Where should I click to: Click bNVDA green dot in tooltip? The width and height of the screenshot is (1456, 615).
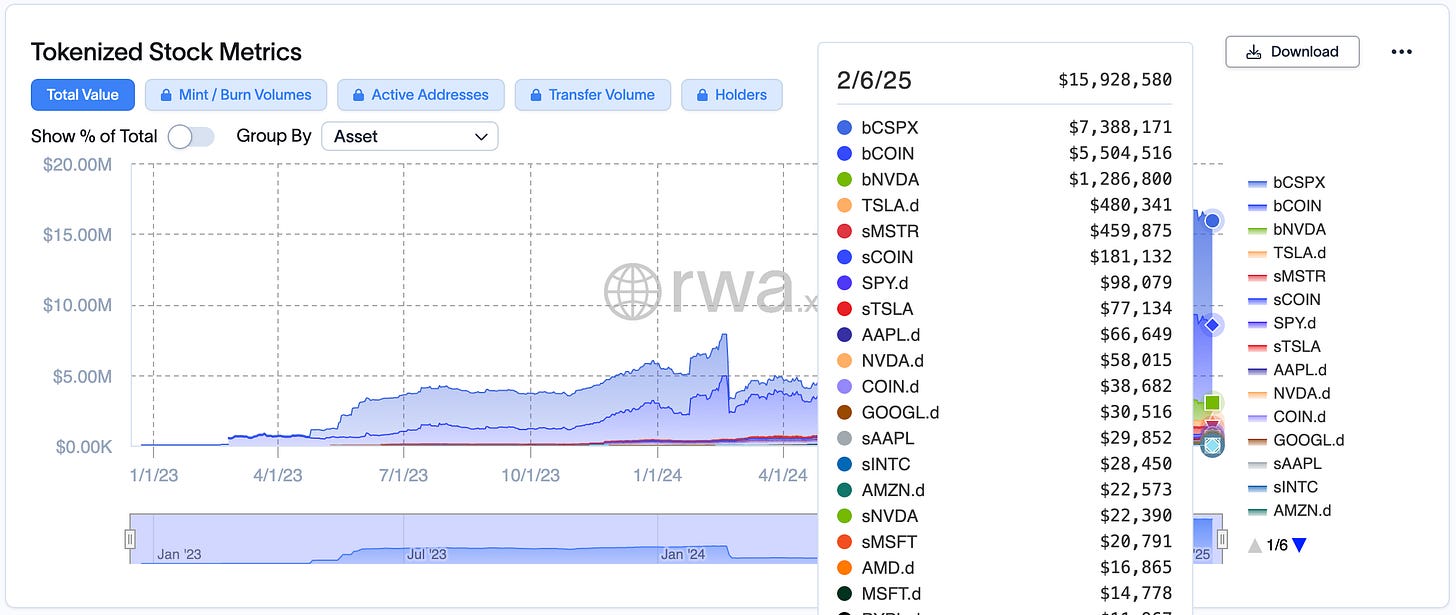pos(844,179)
